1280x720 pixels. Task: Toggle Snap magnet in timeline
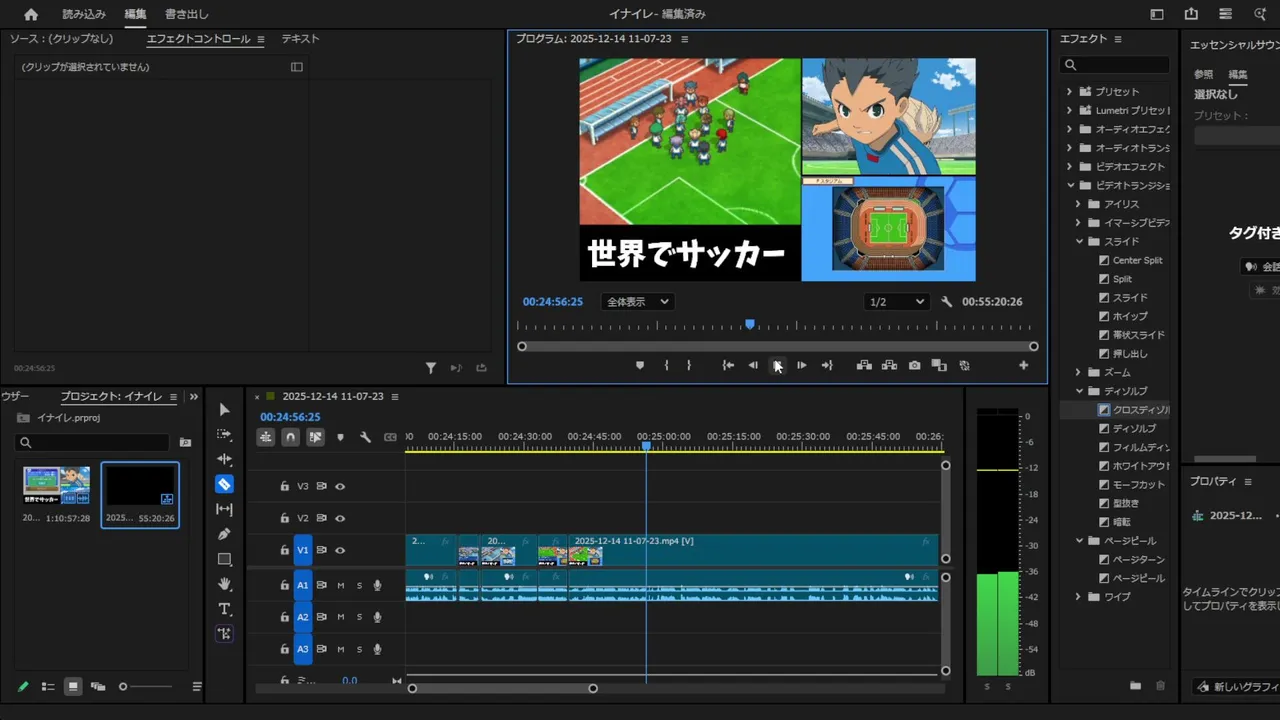[290, 437]
